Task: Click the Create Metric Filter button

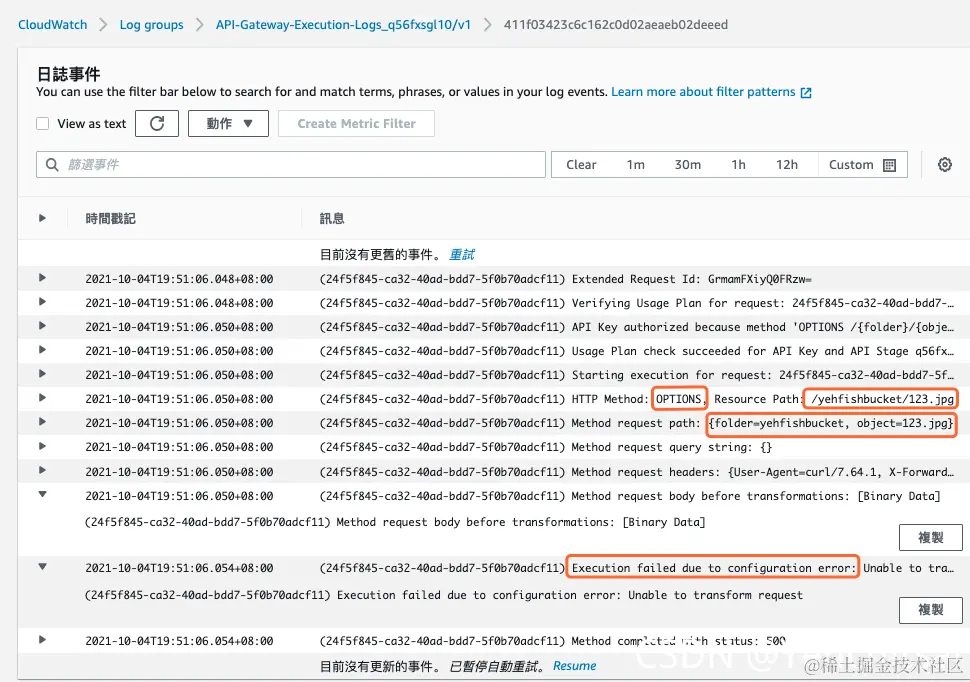Action: pos(356,124)
